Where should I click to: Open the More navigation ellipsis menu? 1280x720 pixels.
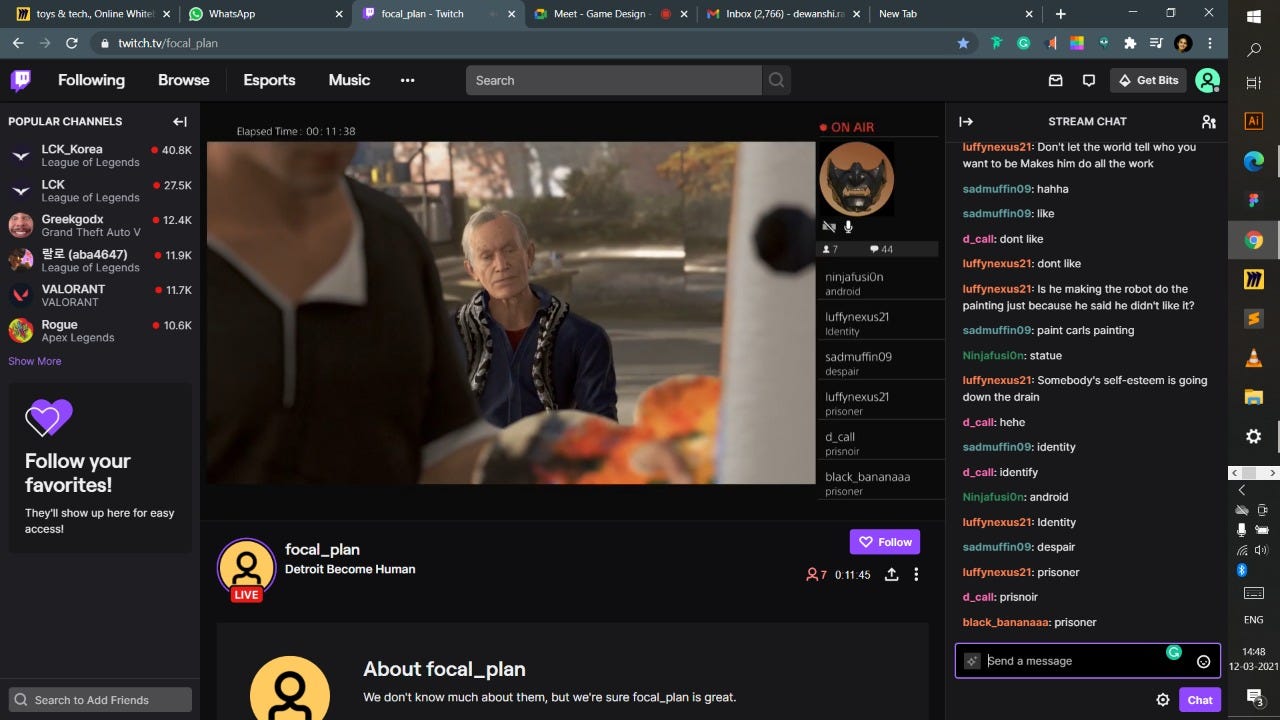tap(407, 80)
